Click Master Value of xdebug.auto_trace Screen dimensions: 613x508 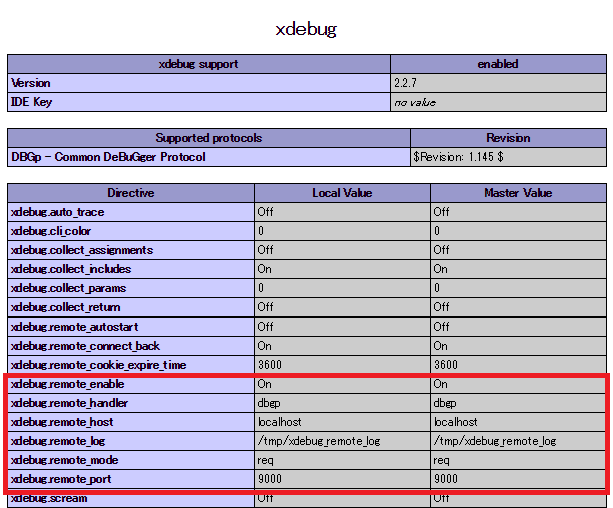click(518, 212)
